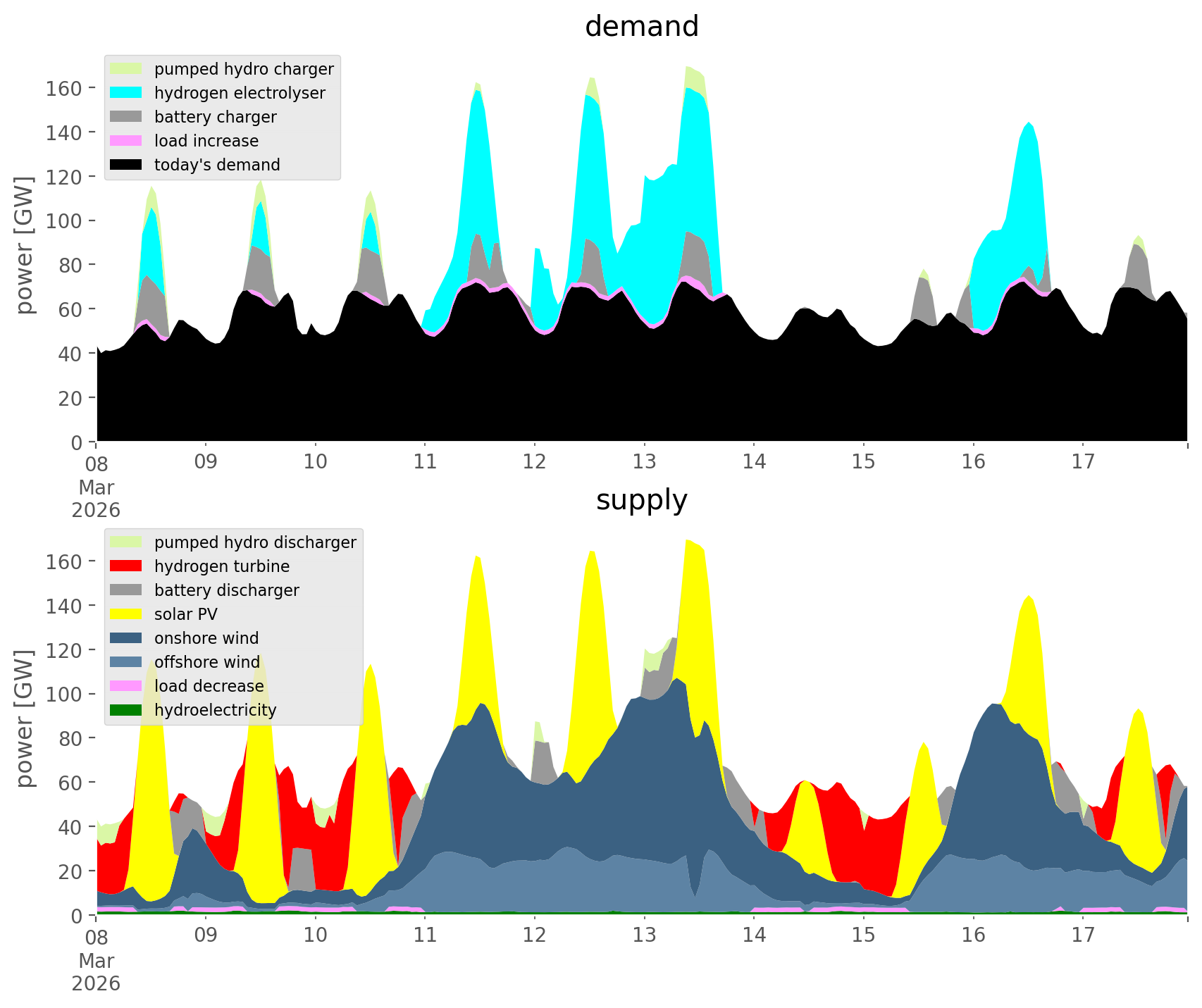Viewport: 1202px width, 1008px height.
Task: Select the battery discharger legend label
Action: [x=226, y=590]
